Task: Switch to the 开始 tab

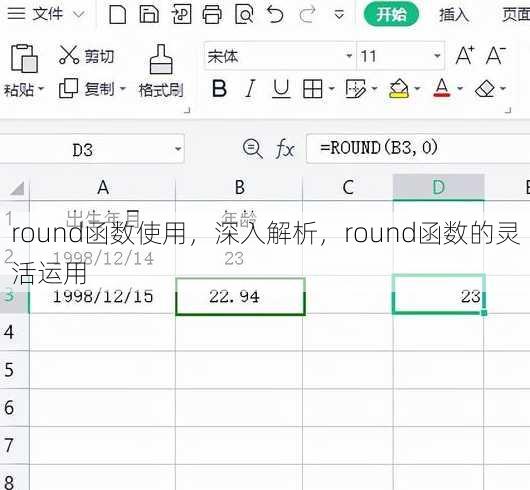Action: tap(391, 15)
